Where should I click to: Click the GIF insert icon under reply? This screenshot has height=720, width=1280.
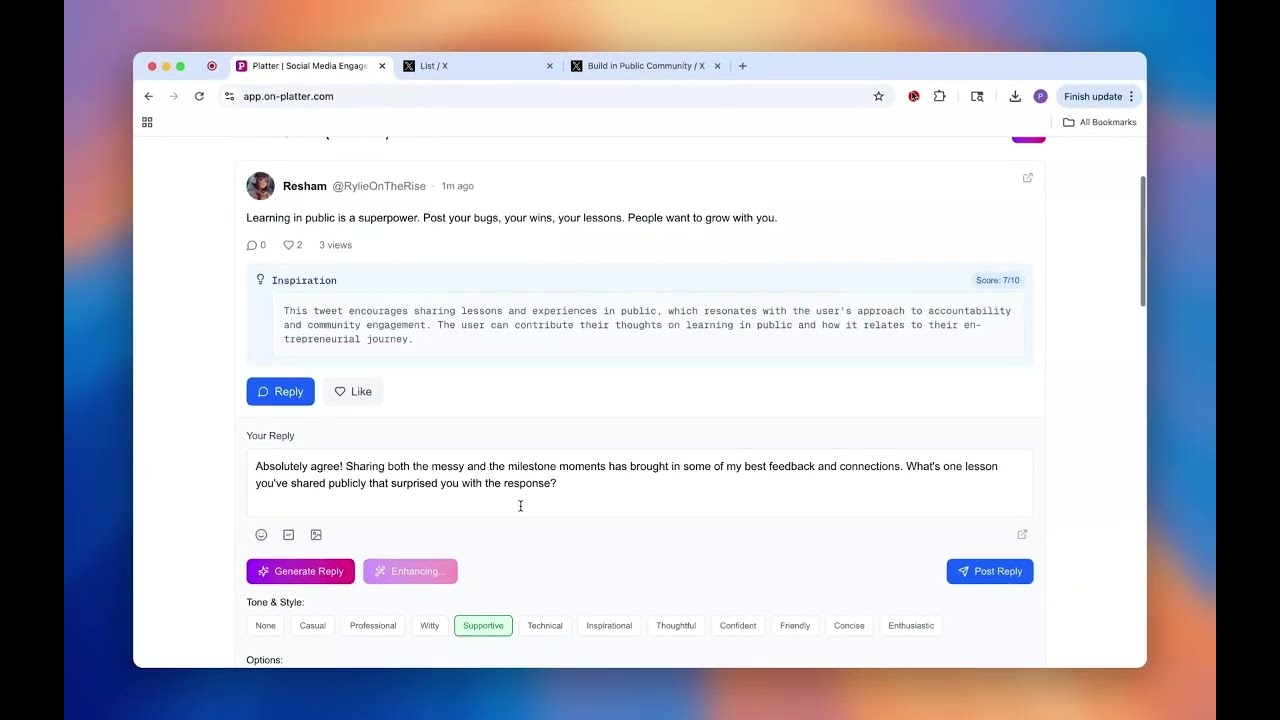tap(289, 535)
